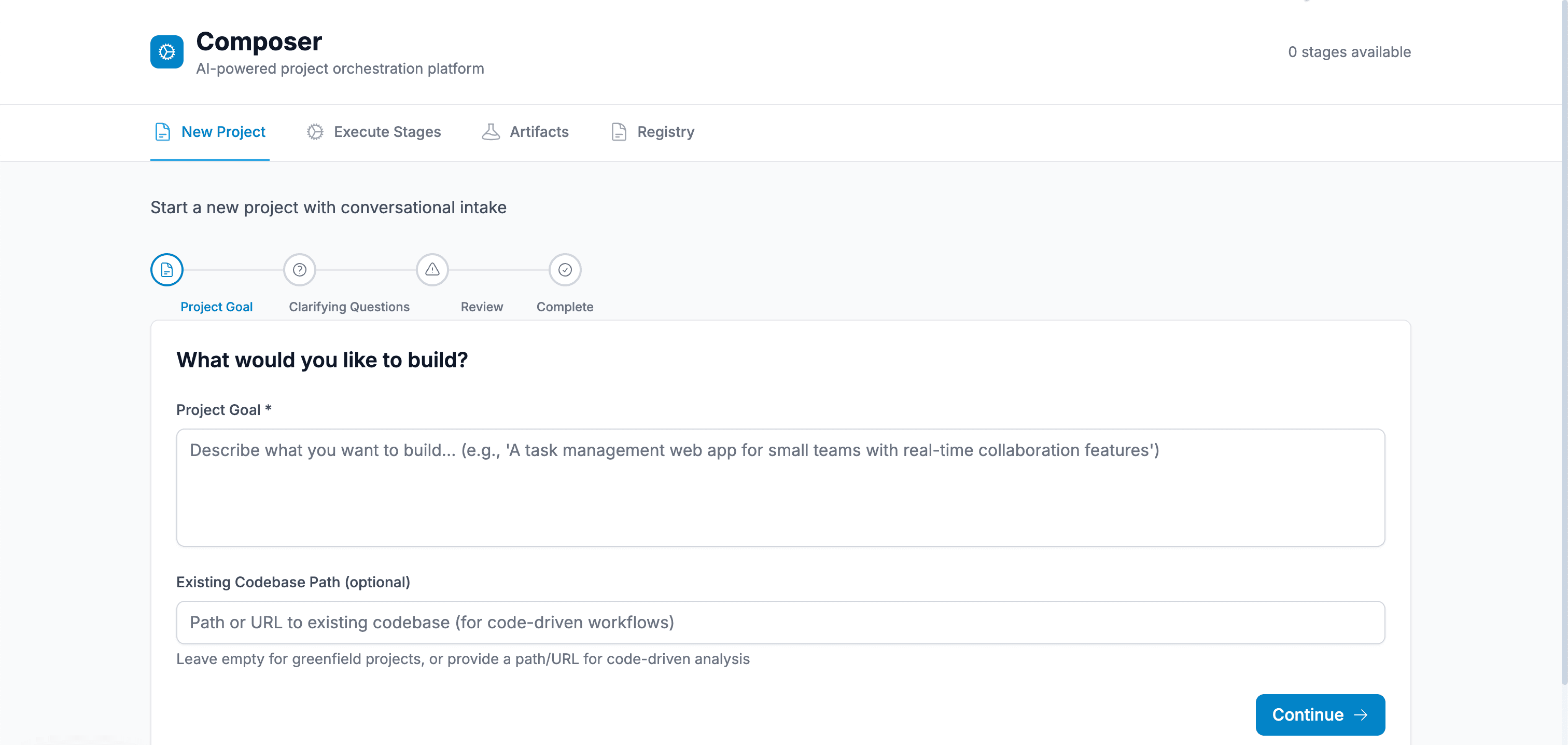Click the Continue button
The width and height of the screenshot is (1568, 745).
[1320, 714]
